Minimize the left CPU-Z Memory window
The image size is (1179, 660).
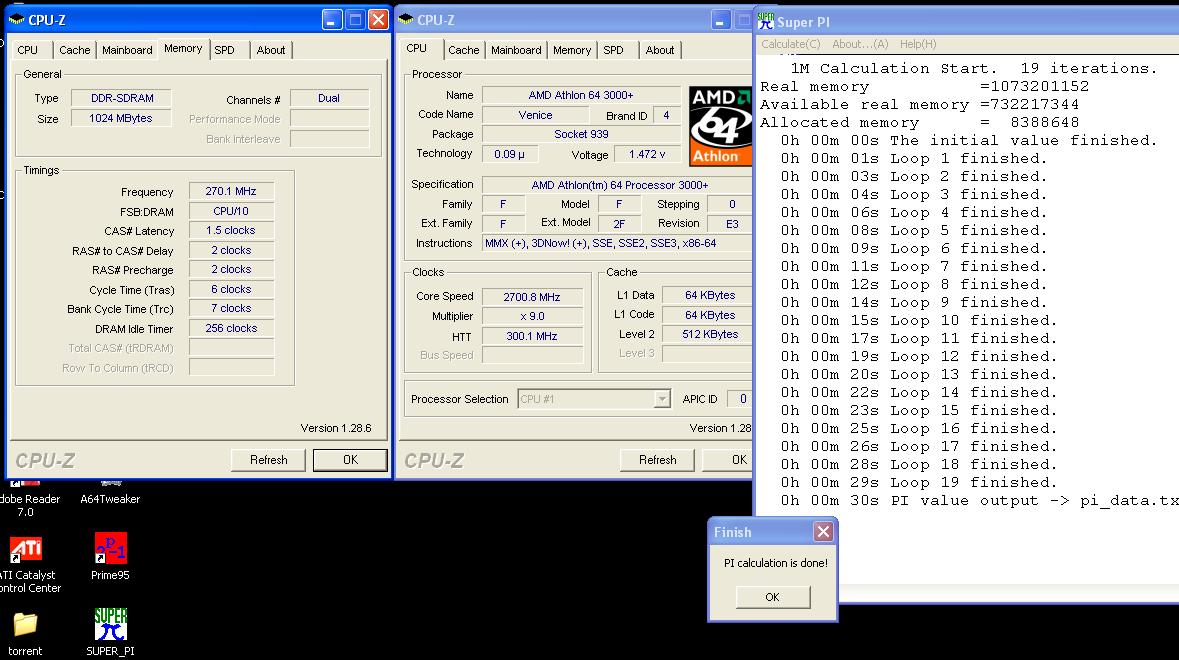[332, 20]
